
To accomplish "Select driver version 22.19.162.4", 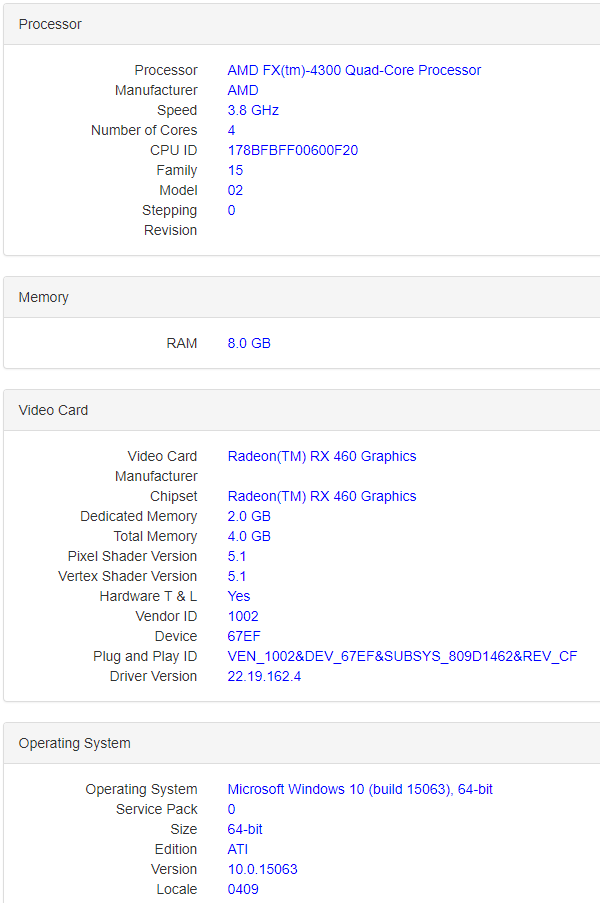I will pos(264,676).
